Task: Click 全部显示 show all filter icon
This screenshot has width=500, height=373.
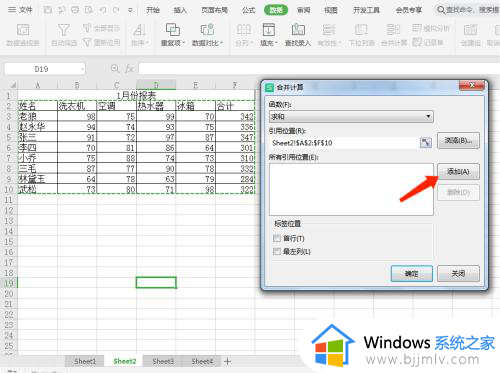Action: tap(102, 28)
